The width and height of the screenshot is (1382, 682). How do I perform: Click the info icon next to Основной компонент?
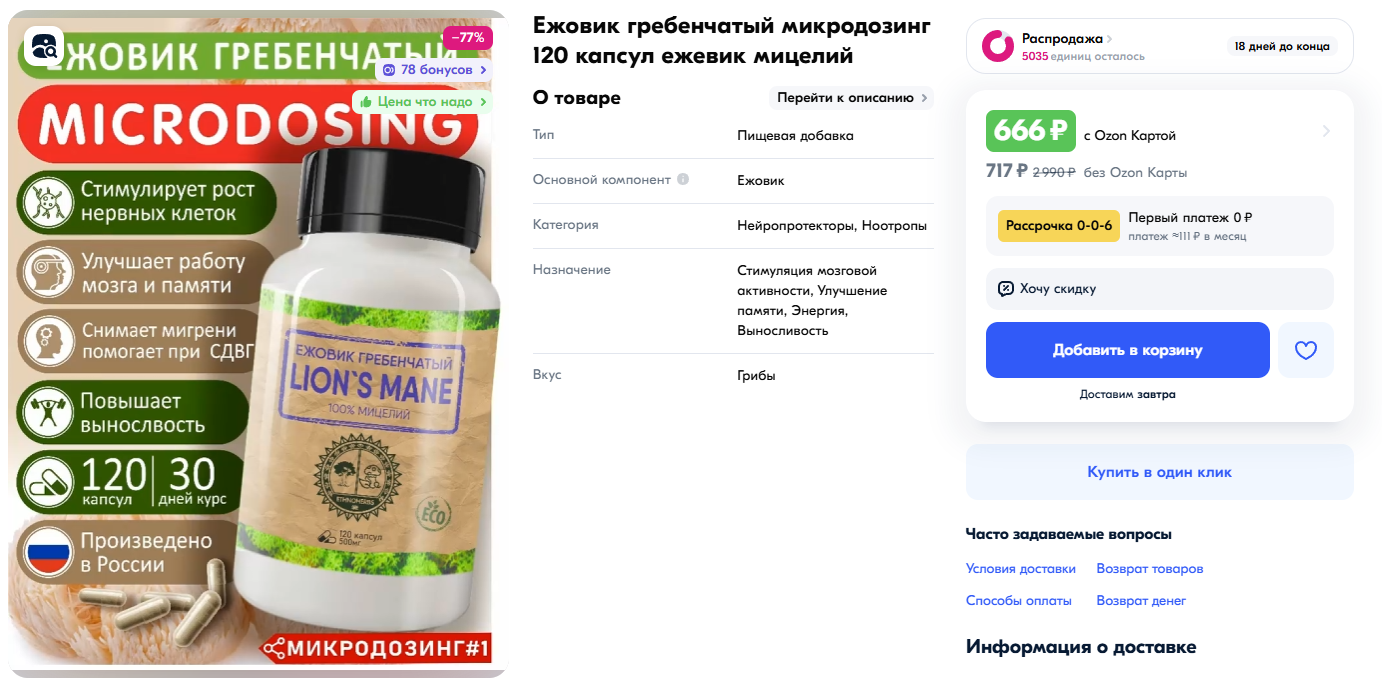683,180
